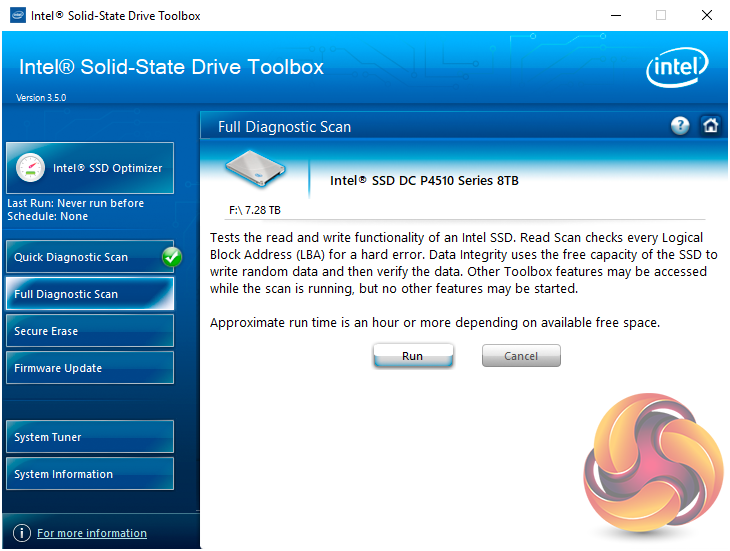Click the 'F:\ 7.28 TB' drive label
This screenshot has height=551, width=730.
pos(255,210)
